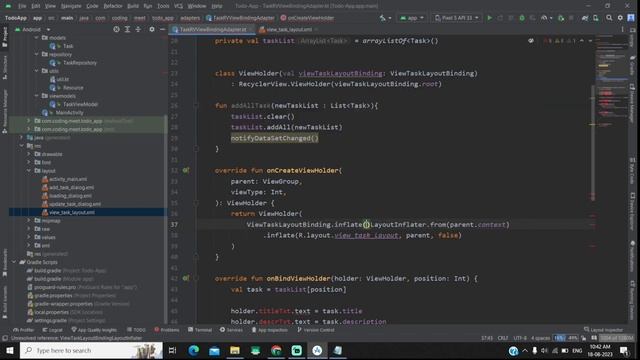Click the Debug app bug icon

522,18
